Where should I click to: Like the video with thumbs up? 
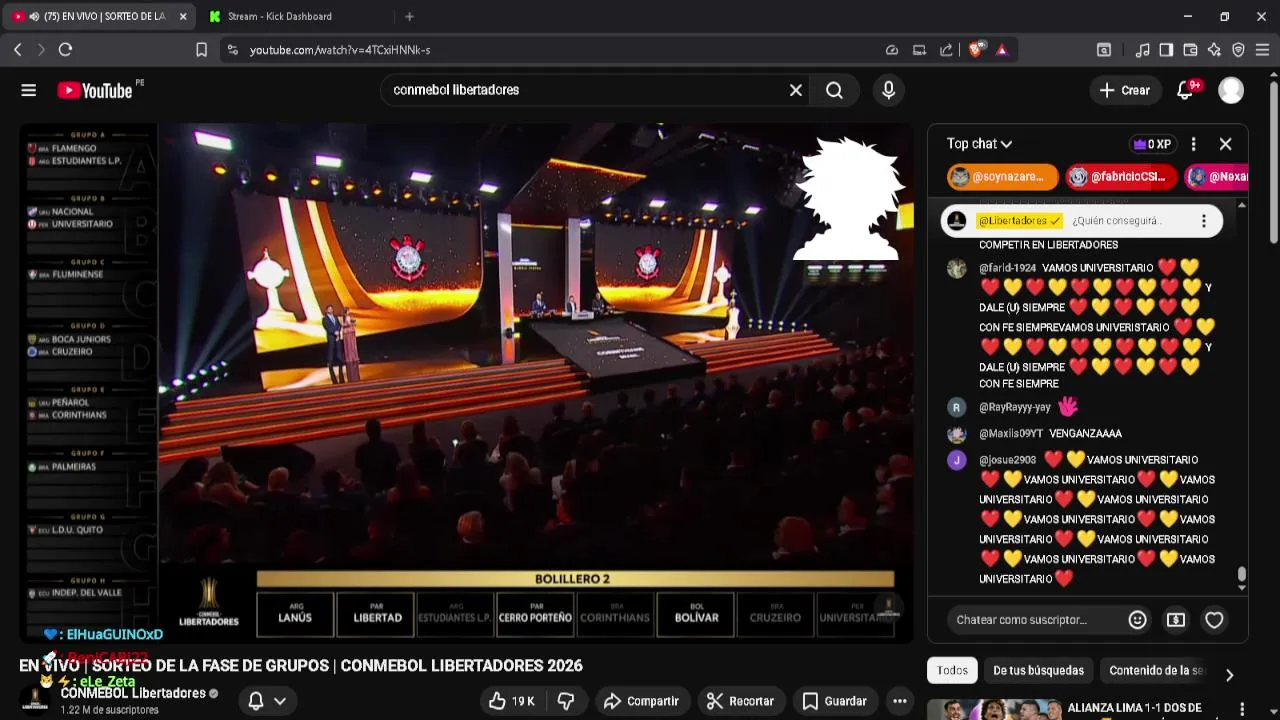pyautogui.click(x=511, y=701)
